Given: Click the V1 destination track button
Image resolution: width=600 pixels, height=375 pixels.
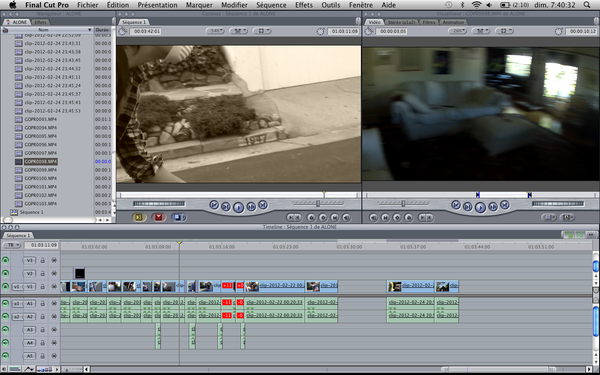Looking at the screenshot, I should click(30, 287).
